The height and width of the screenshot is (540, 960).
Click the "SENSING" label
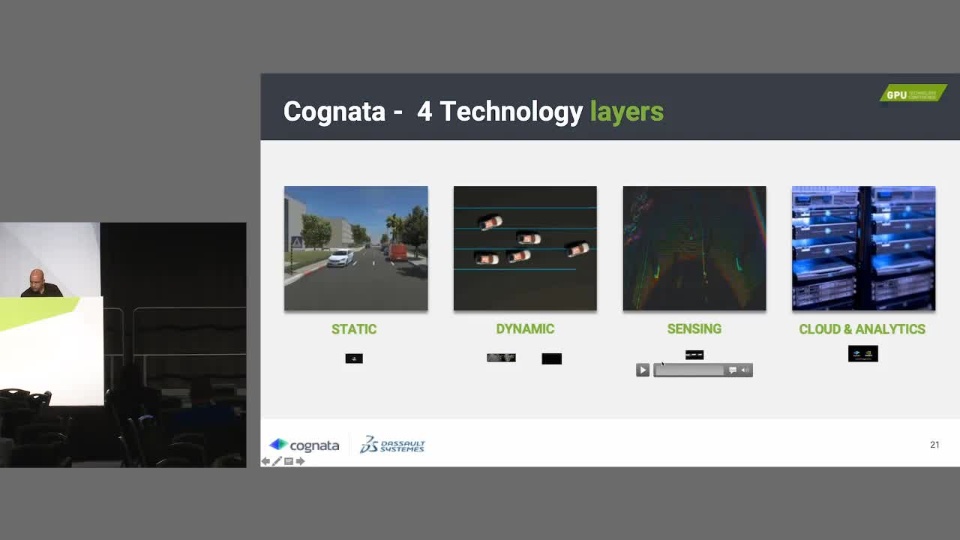point(694,329)
